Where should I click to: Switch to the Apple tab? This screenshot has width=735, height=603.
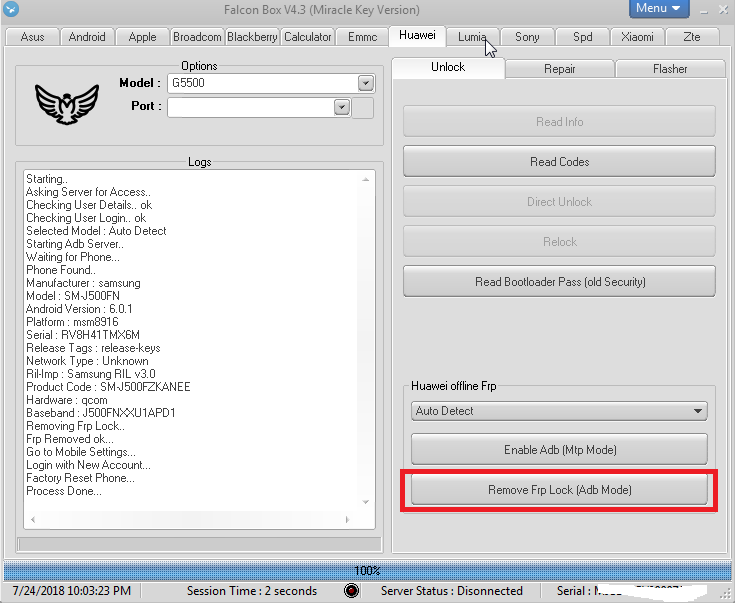pyautogui.click(x=142, y=37)
